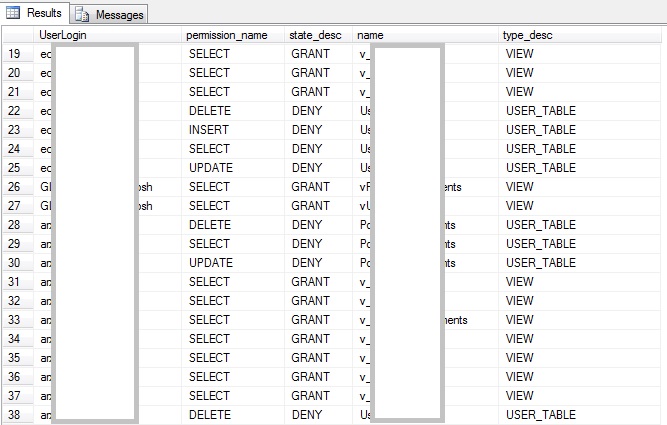Click SELECT permission in row 32
667x425 pixels.
tap(209, 301)
